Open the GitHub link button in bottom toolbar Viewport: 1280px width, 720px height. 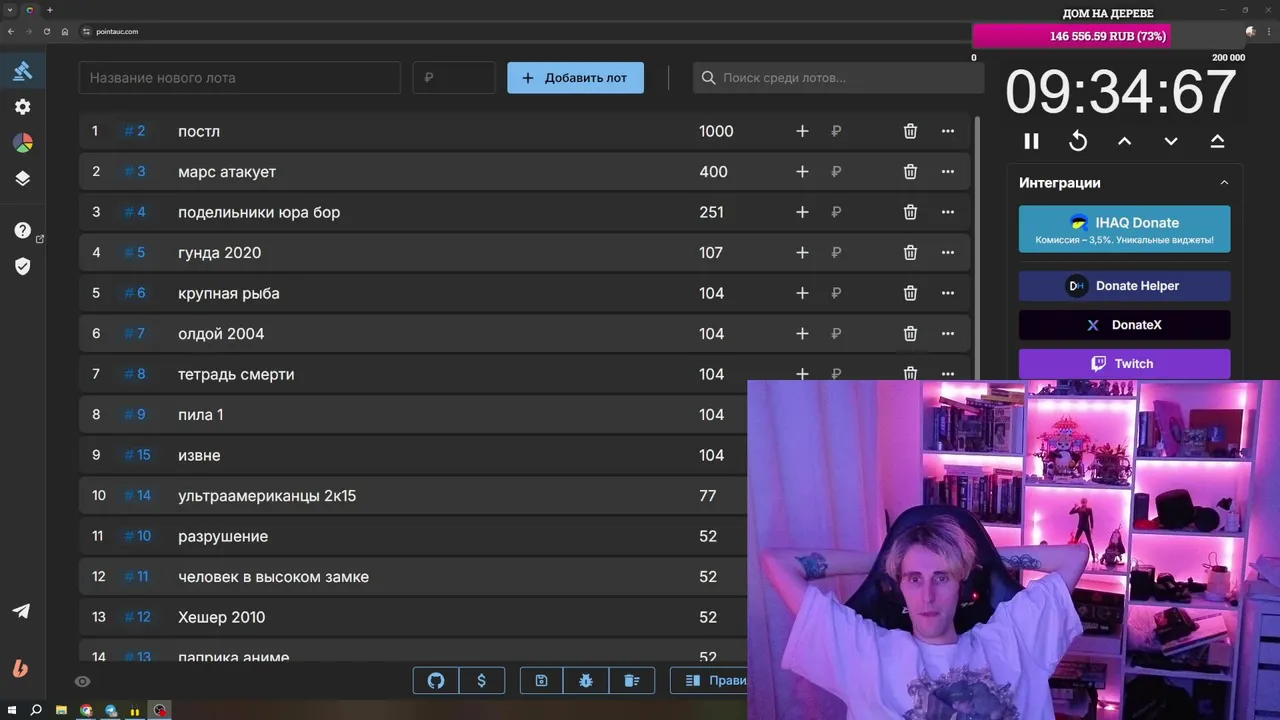[x=436, y=681]
